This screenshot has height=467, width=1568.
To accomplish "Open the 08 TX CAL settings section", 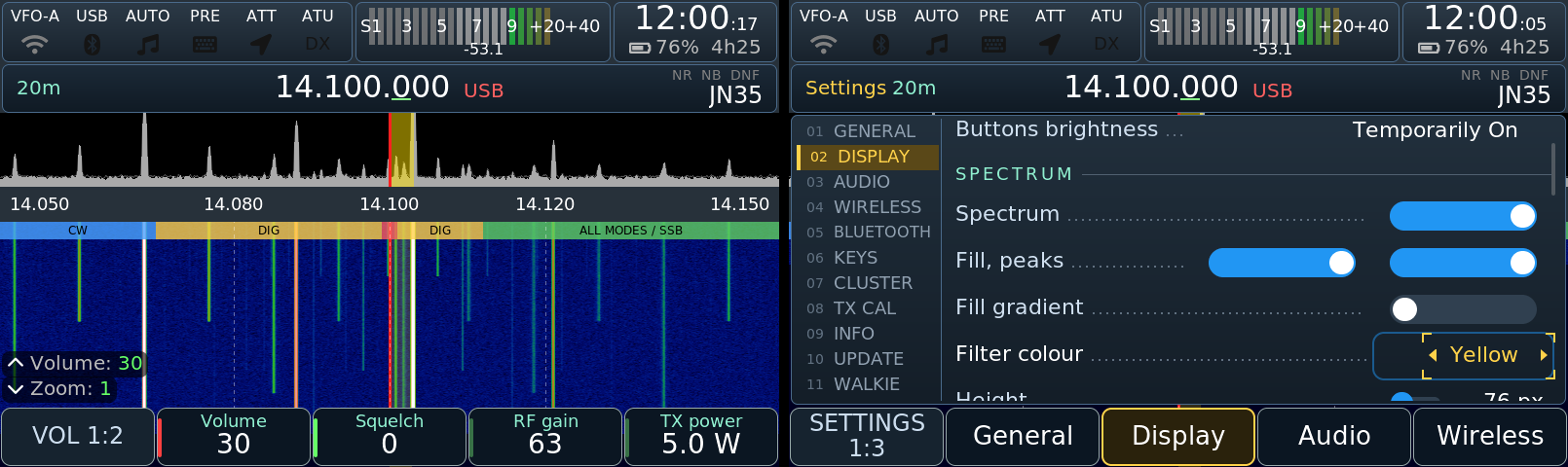I will coord(867,308).
